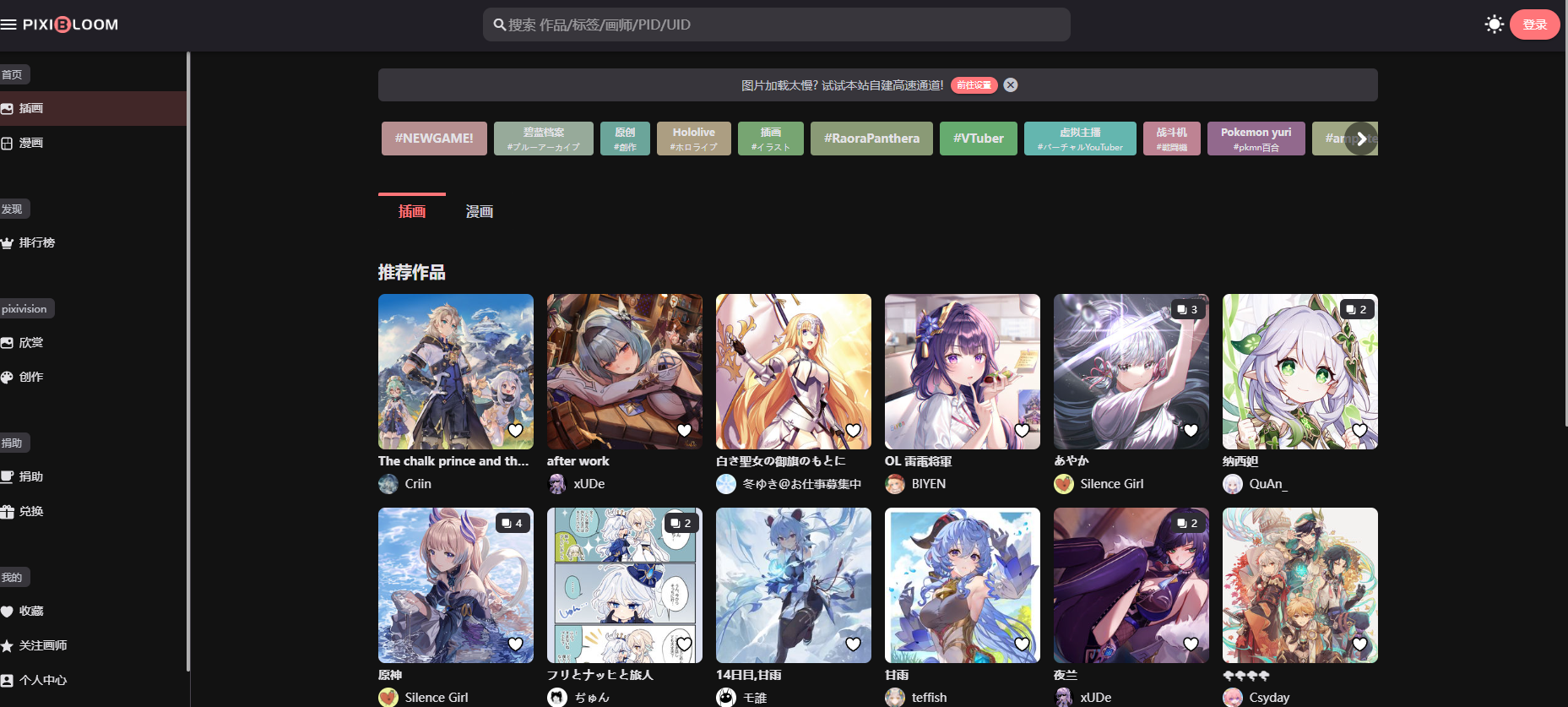The image size is (1568, 707).
Task: Open 兑换 redeem gift in the sidebar
Action: (31, 511)
